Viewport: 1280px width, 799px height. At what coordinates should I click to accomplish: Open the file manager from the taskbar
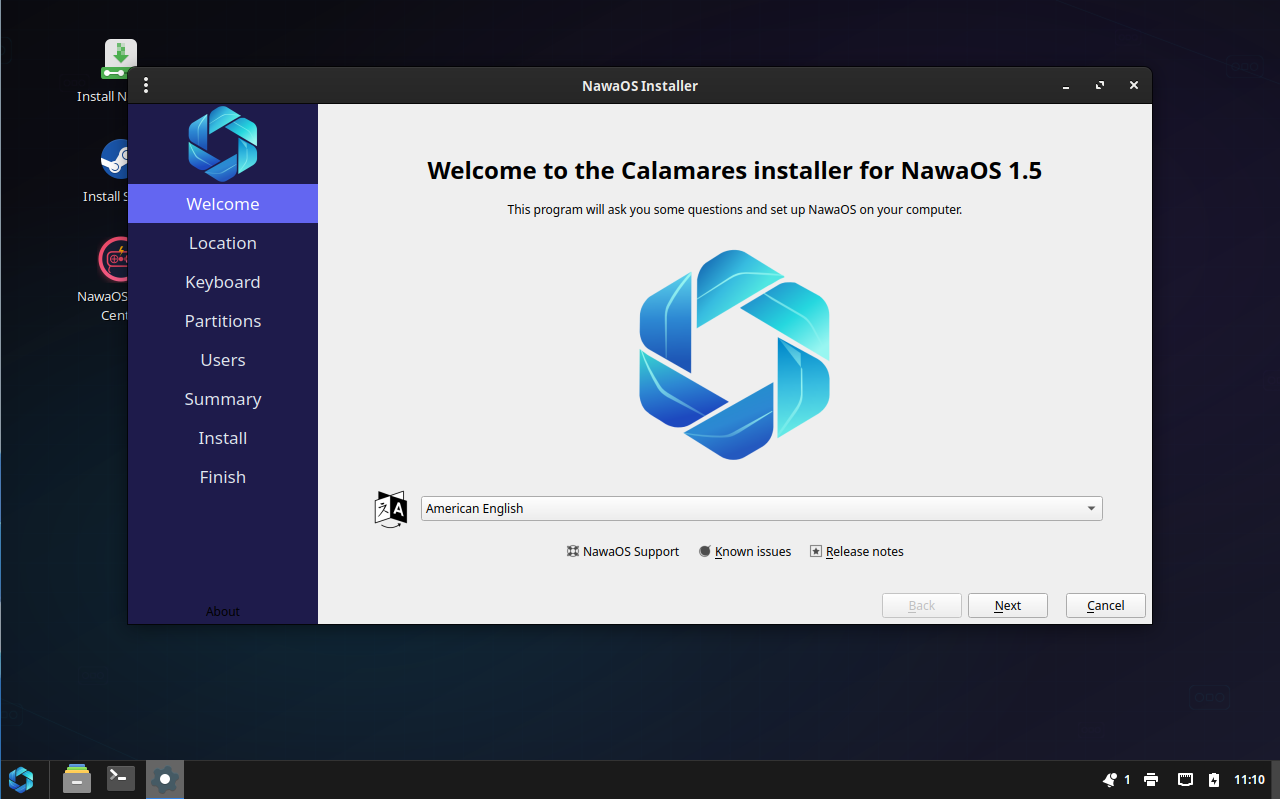(76, 779)
